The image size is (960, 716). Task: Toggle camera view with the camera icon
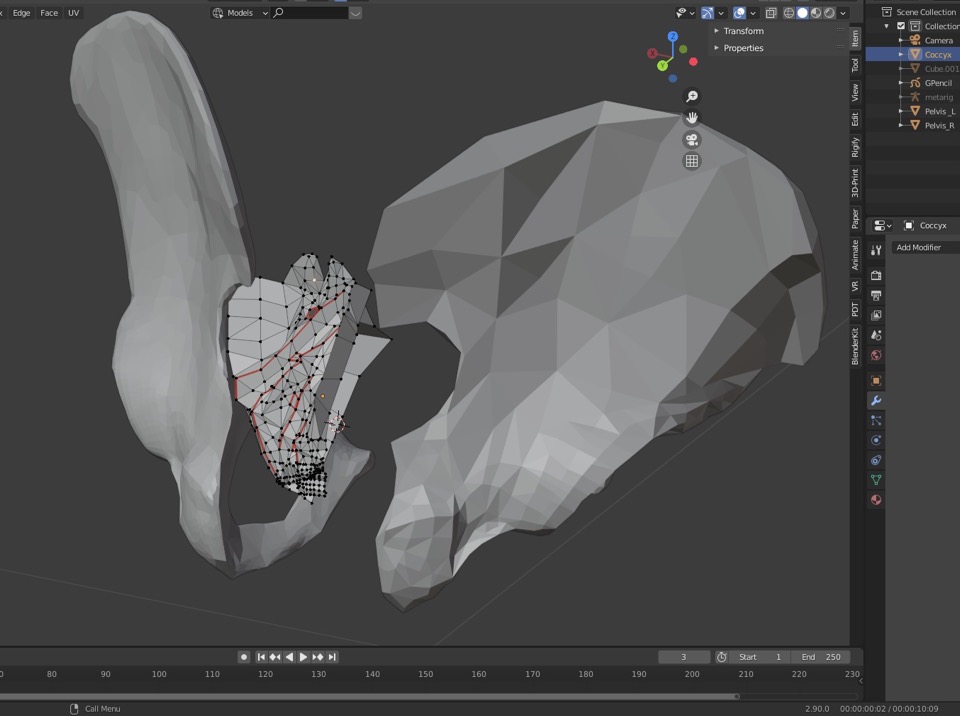click(x=691, y=140)
